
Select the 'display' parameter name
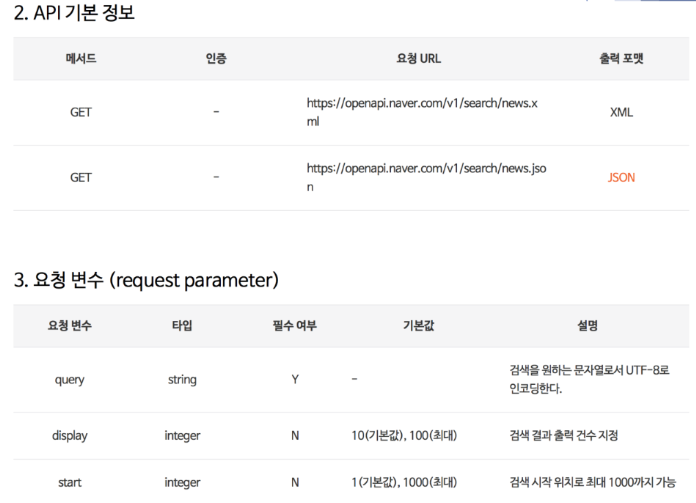[70, 436]
